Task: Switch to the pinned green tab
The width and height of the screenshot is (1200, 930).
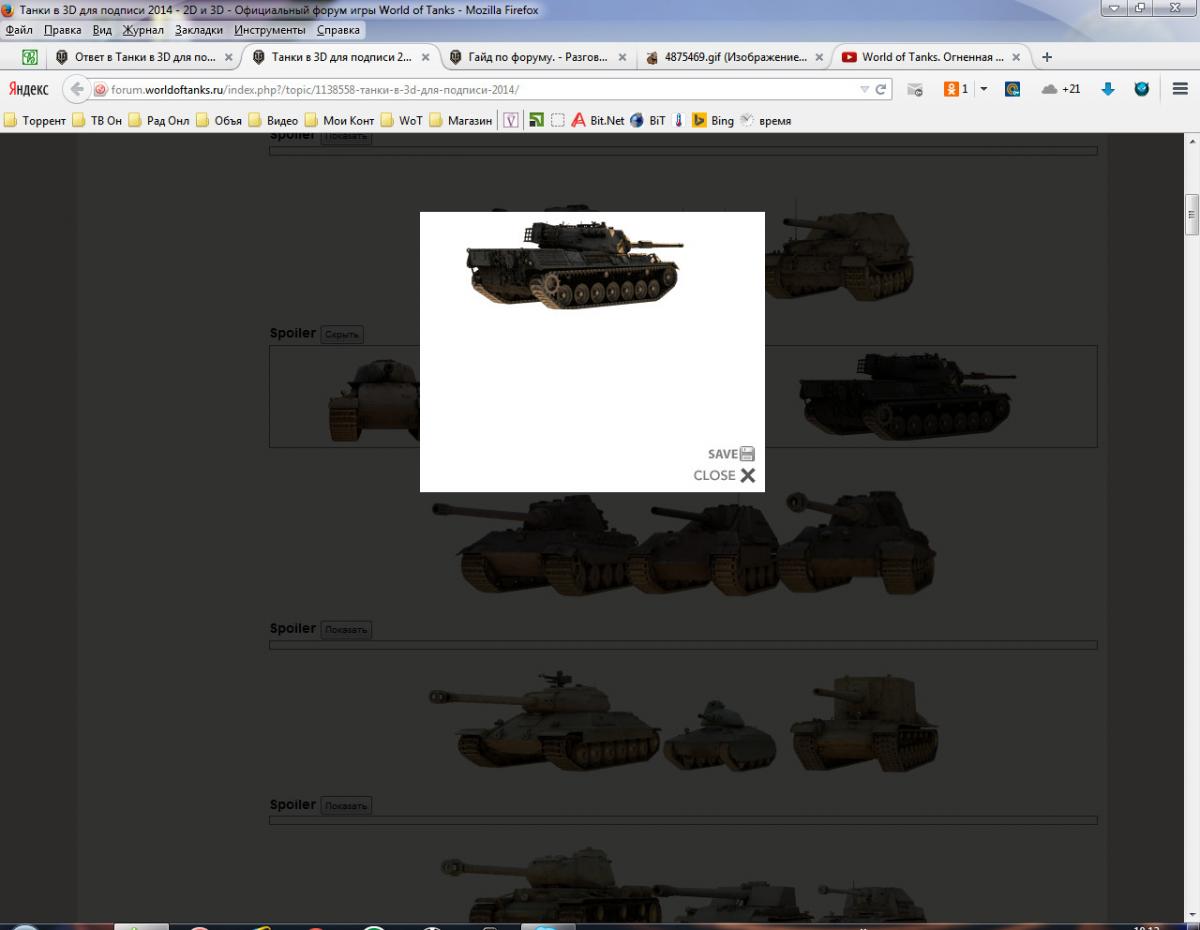Action: pos(30,57)
